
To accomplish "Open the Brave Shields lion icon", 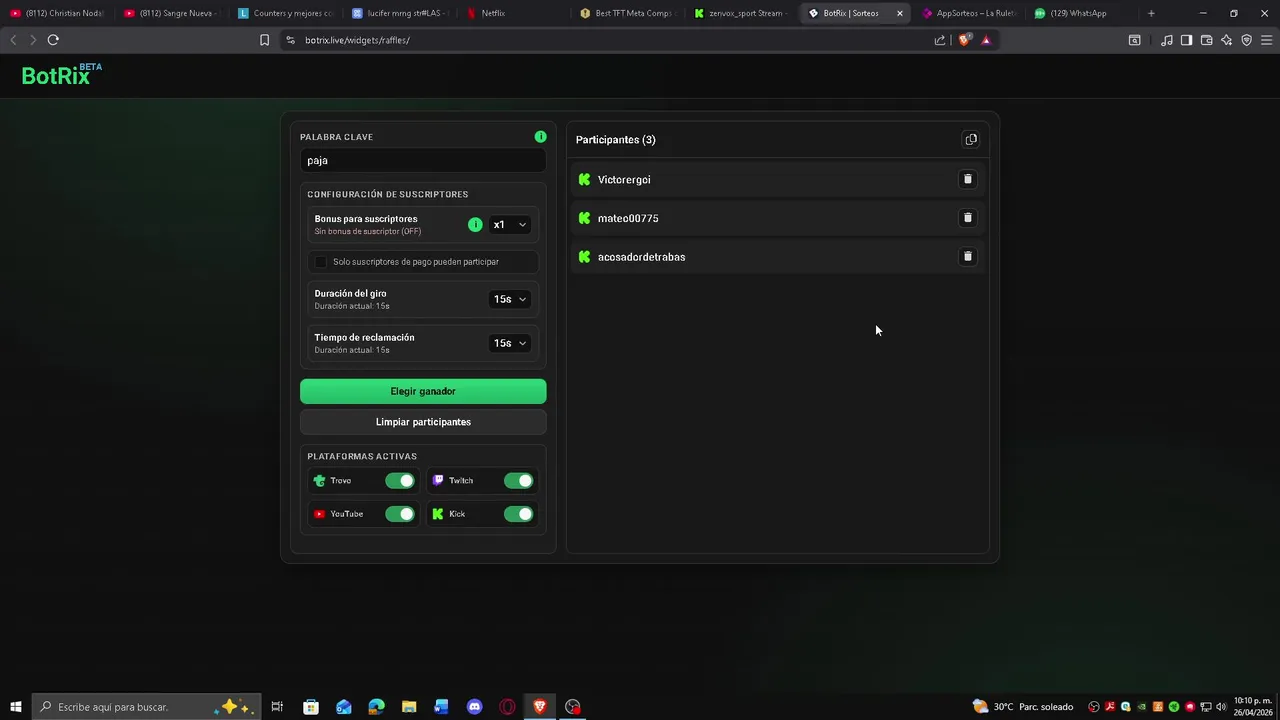I will point(964,40).
